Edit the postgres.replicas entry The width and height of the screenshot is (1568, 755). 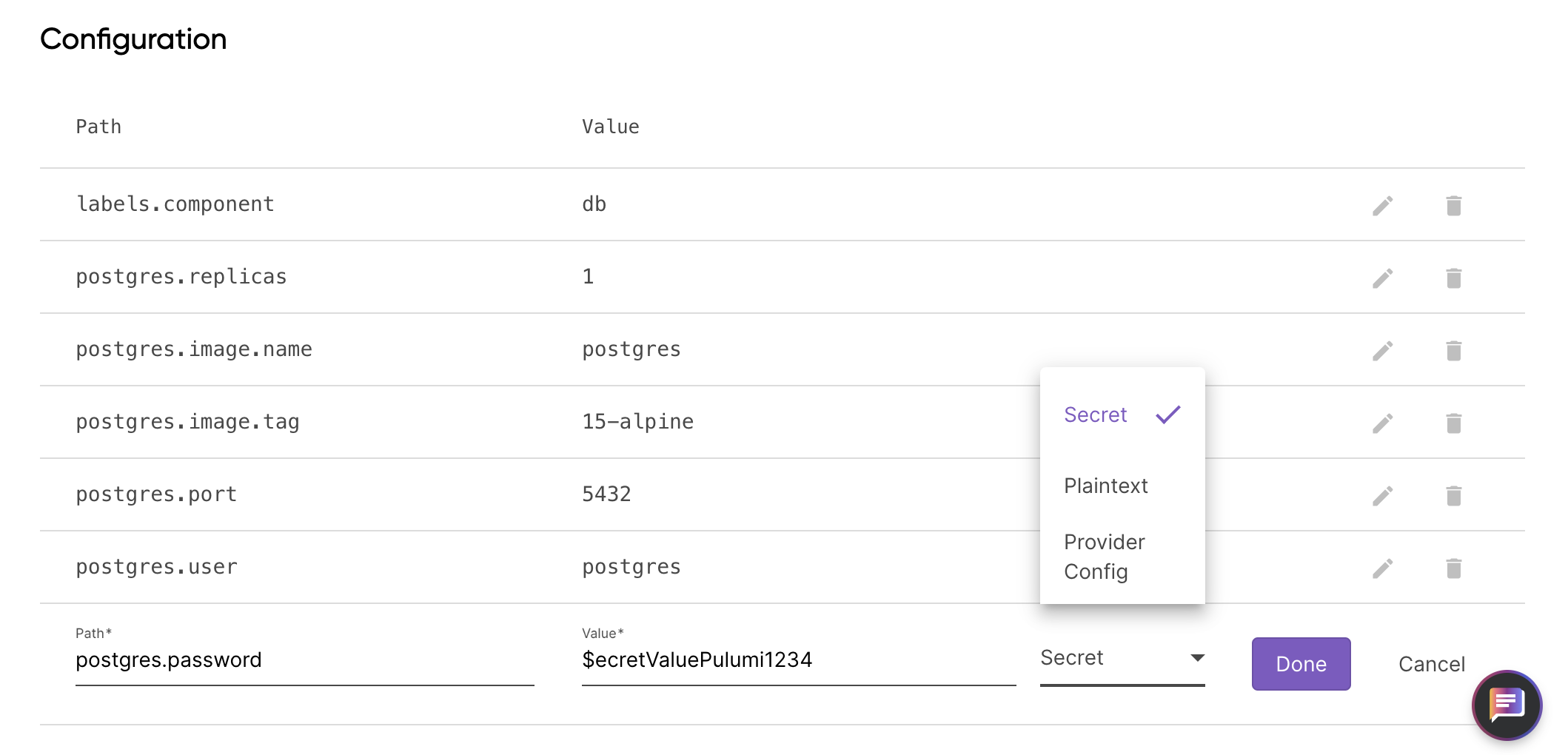click(1382, 278)
